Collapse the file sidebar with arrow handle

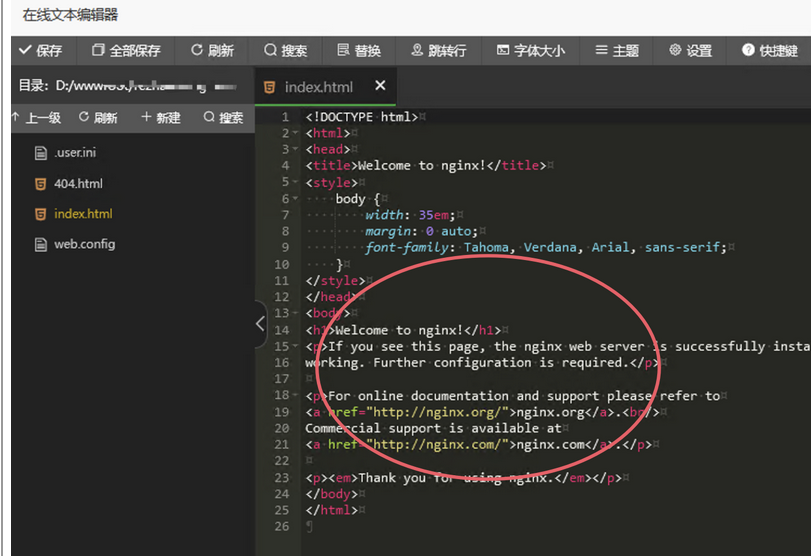pos(260,324)
